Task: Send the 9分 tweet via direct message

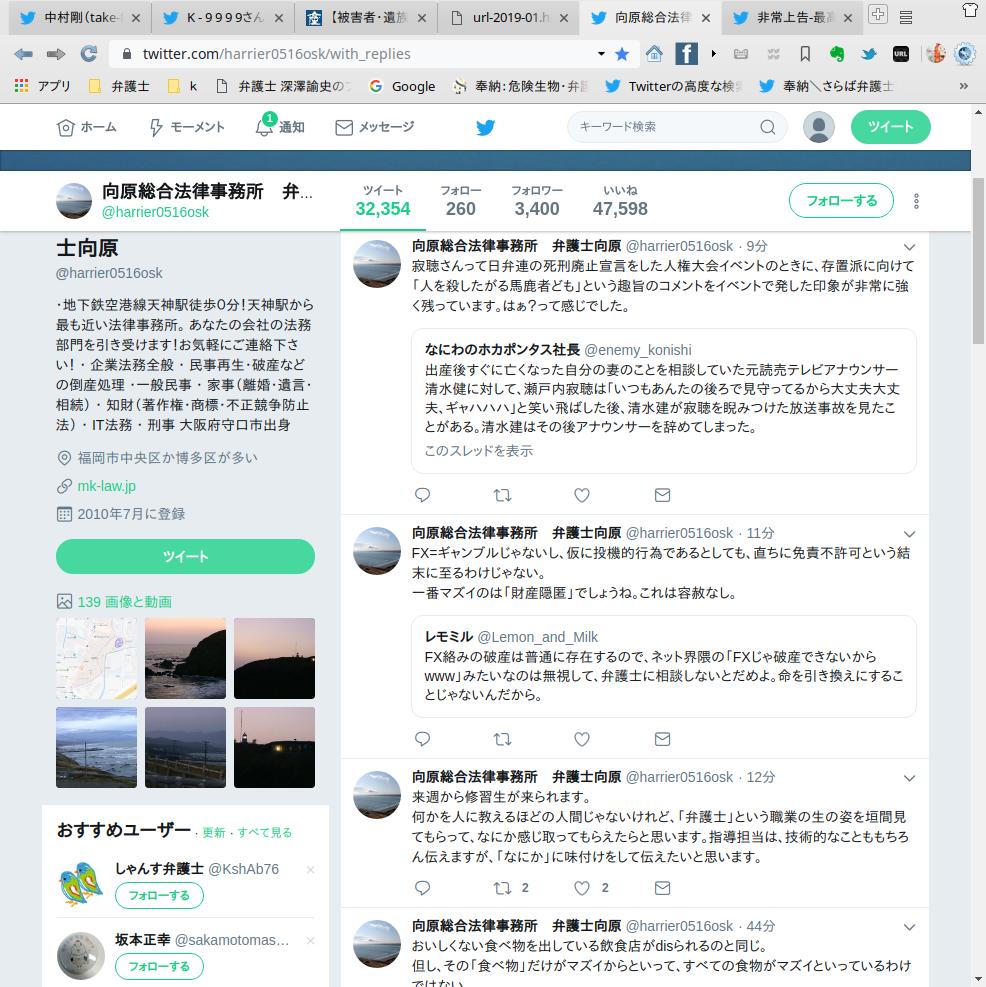Action: coord(662,495)
